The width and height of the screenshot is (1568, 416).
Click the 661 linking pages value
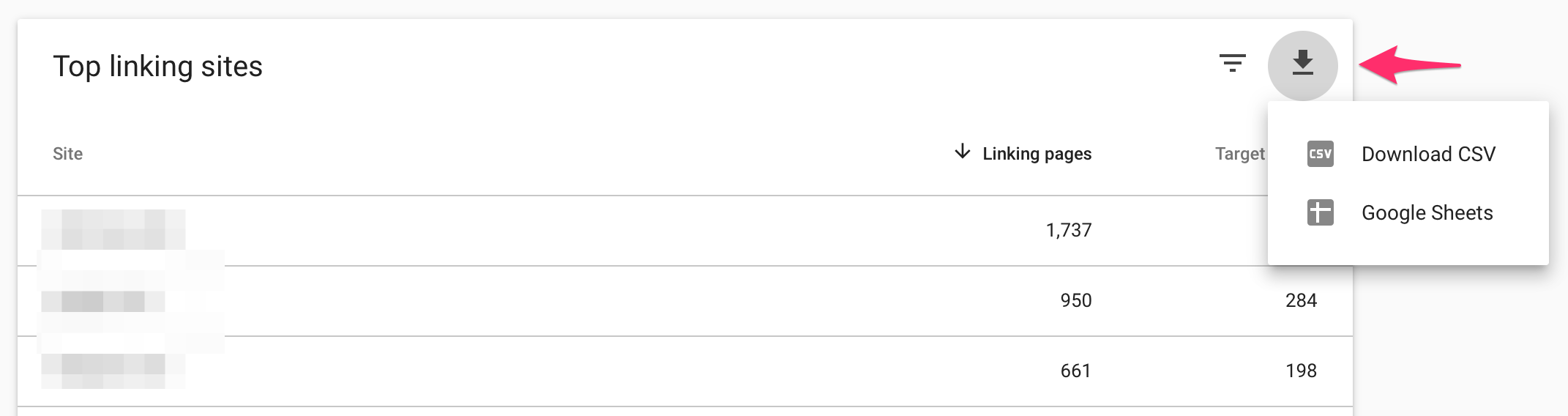[x=1075, y=371]
